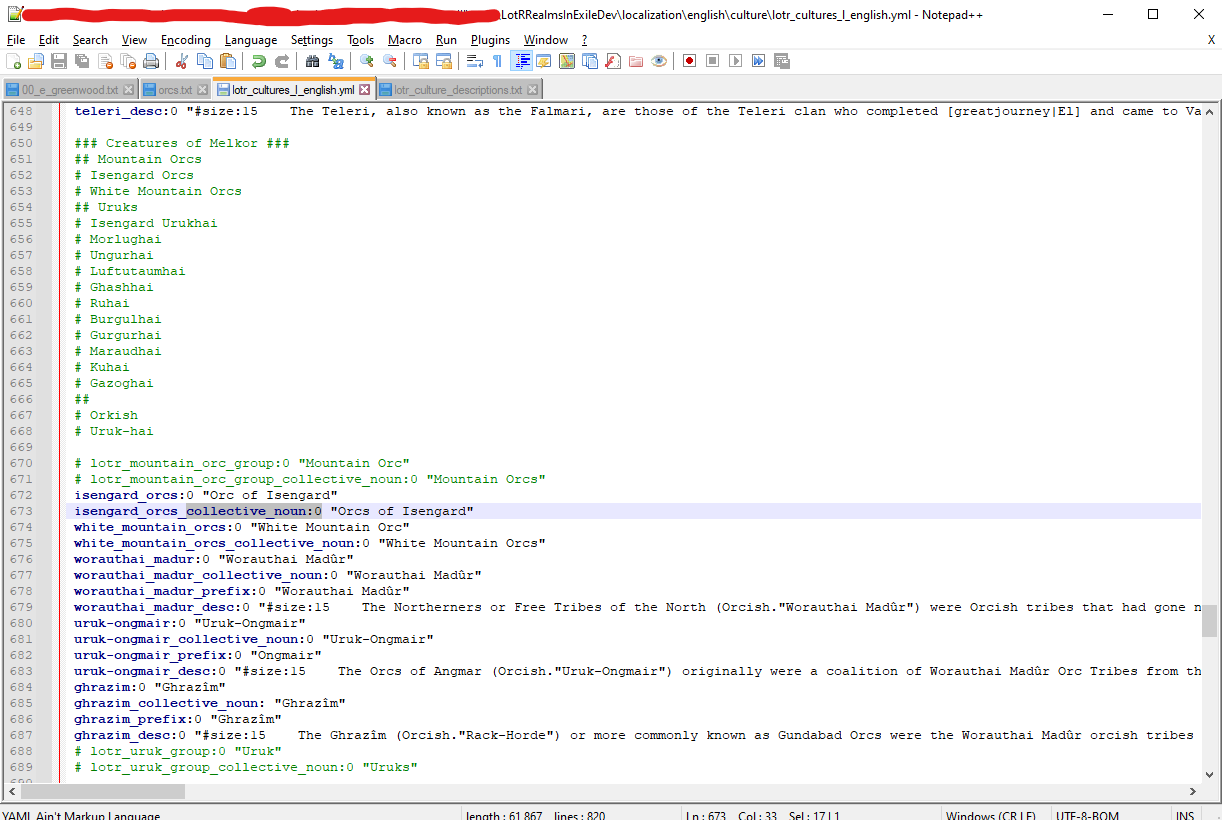1222x820 pixels.
Task: Click the Close All toolbar icon
Action: [x=128, y=61]
